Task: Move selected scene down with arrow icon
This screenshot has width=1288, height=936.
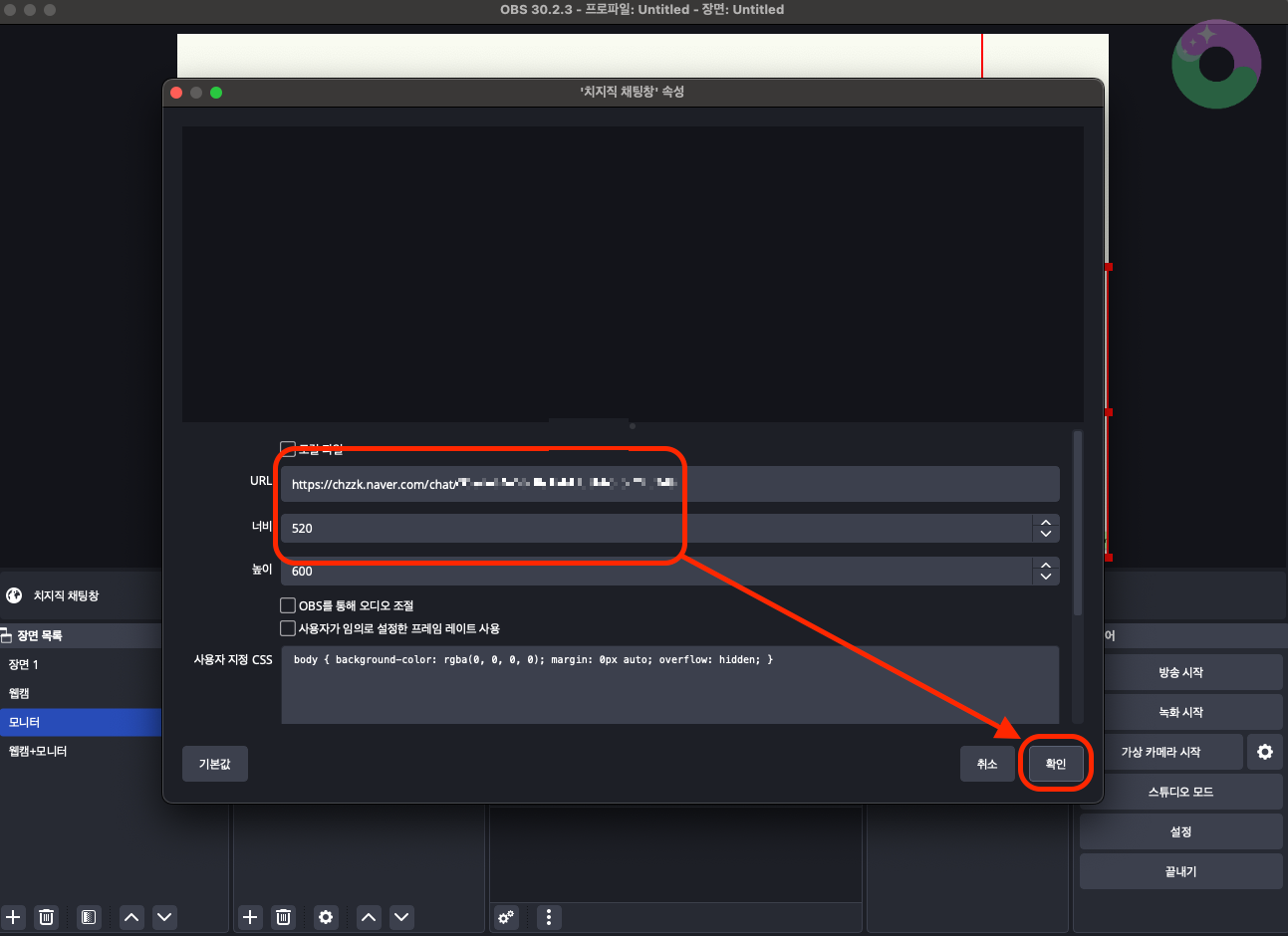Action: pyautogui.click(x=165, y=917)
